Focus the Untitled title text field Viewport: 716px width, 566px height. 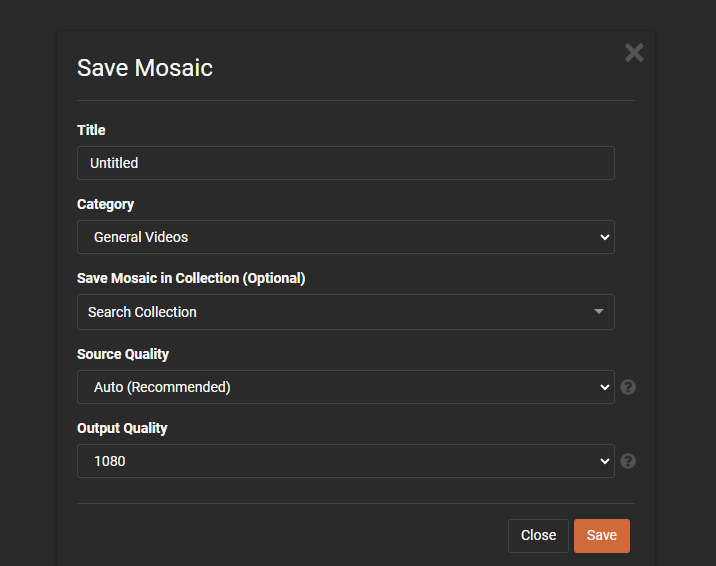coord(345,163)
